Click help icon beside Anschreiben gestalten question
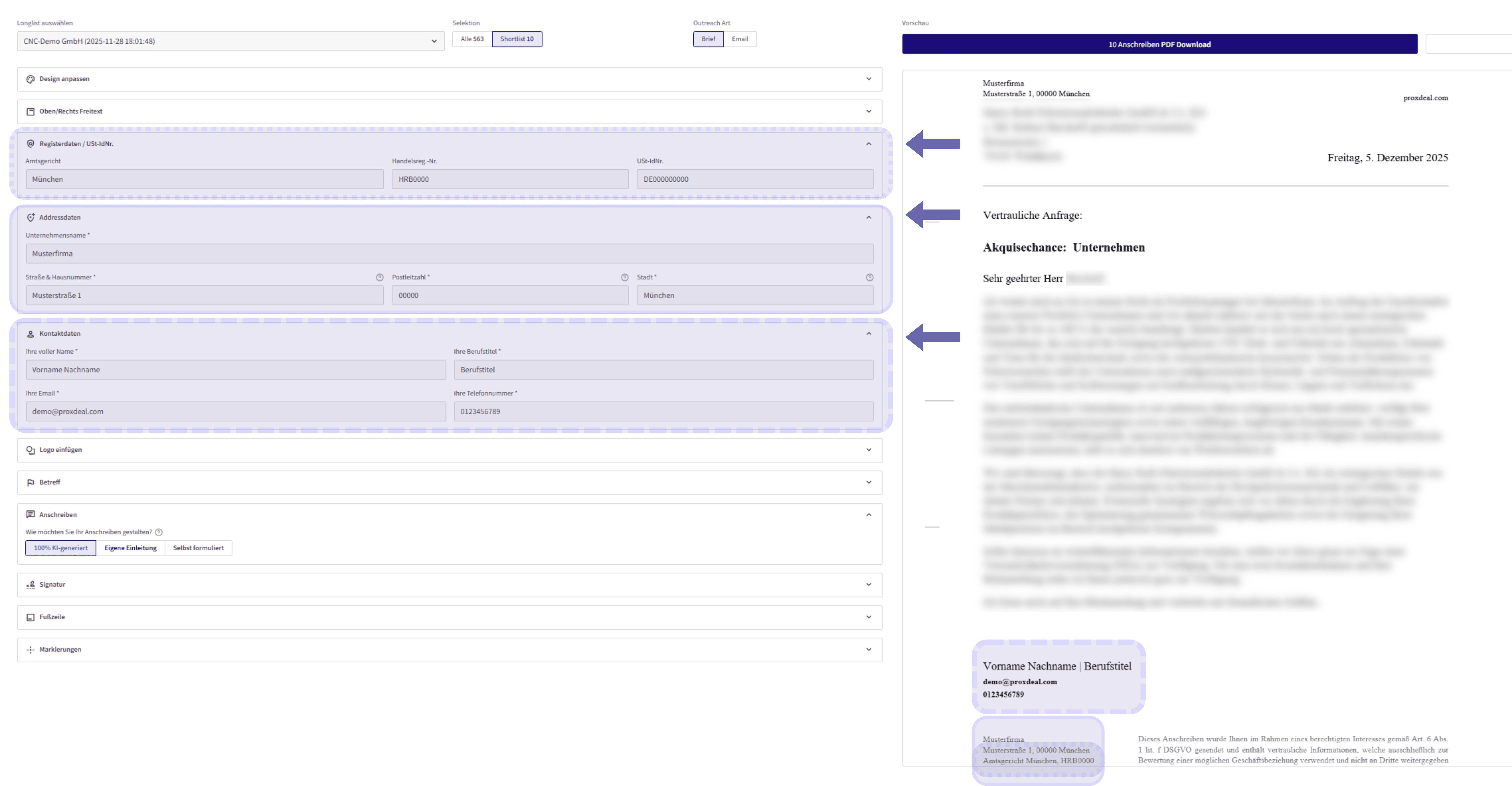Image resolution: width=1512 pixels, height=786 pixels. click(x=158, y=532)
